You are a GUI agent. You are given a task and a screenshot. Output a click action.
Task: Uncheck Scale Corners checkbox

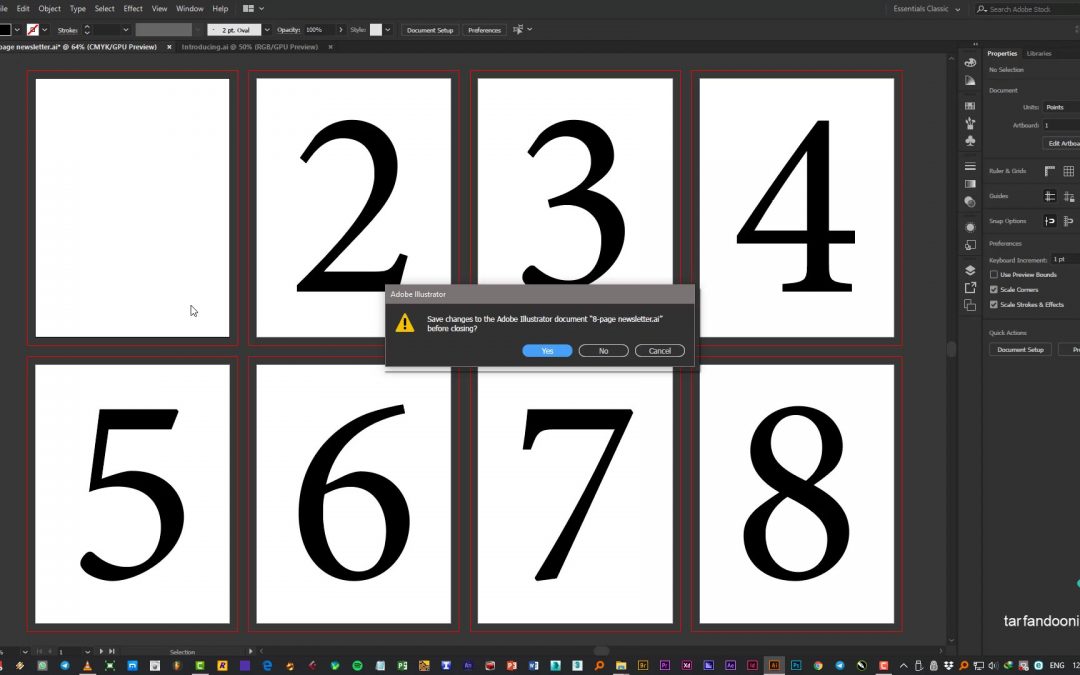[993, 289]
